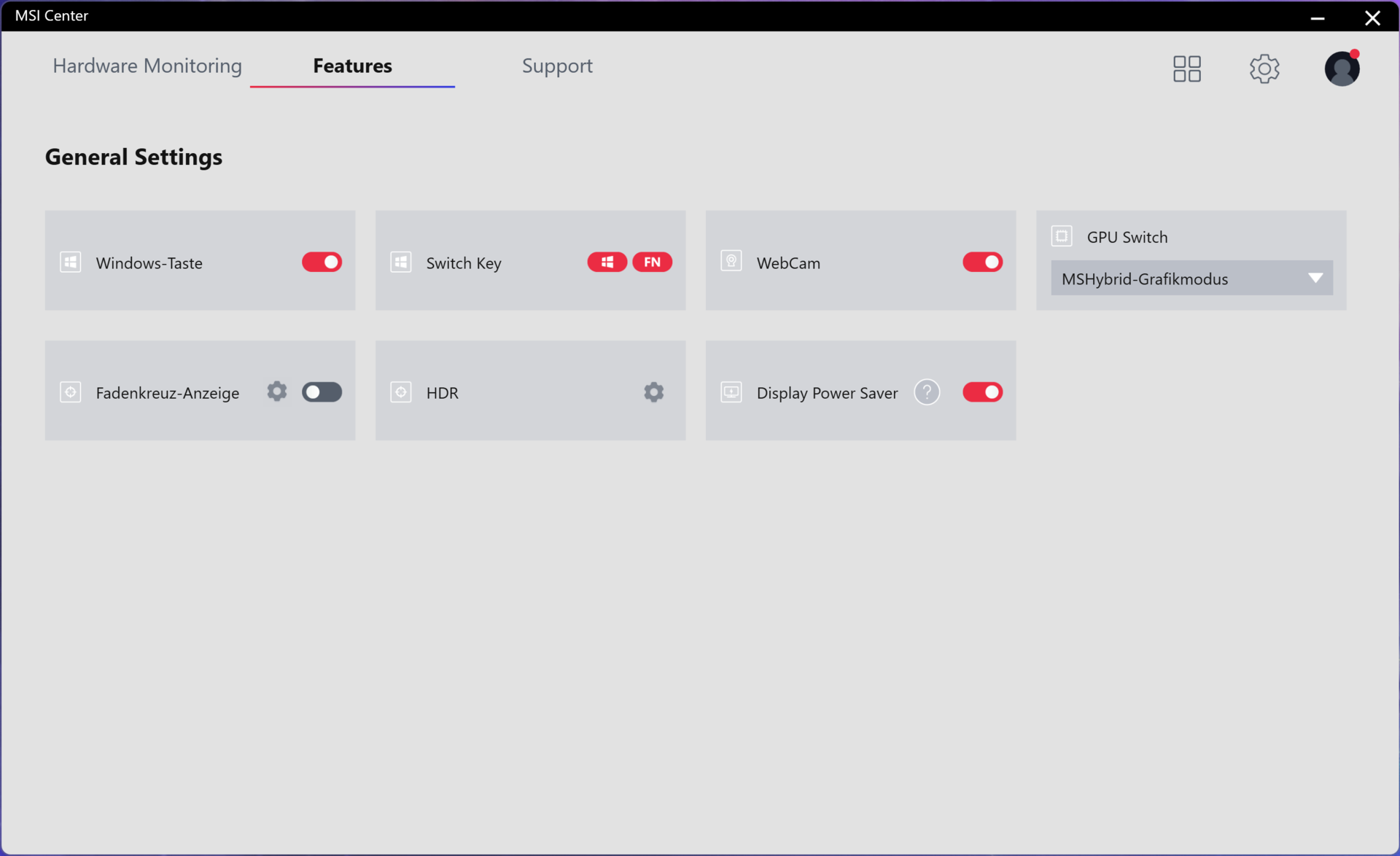
Task: Click the GPU Switch chip icon
Action: (x=1062, y=236)
